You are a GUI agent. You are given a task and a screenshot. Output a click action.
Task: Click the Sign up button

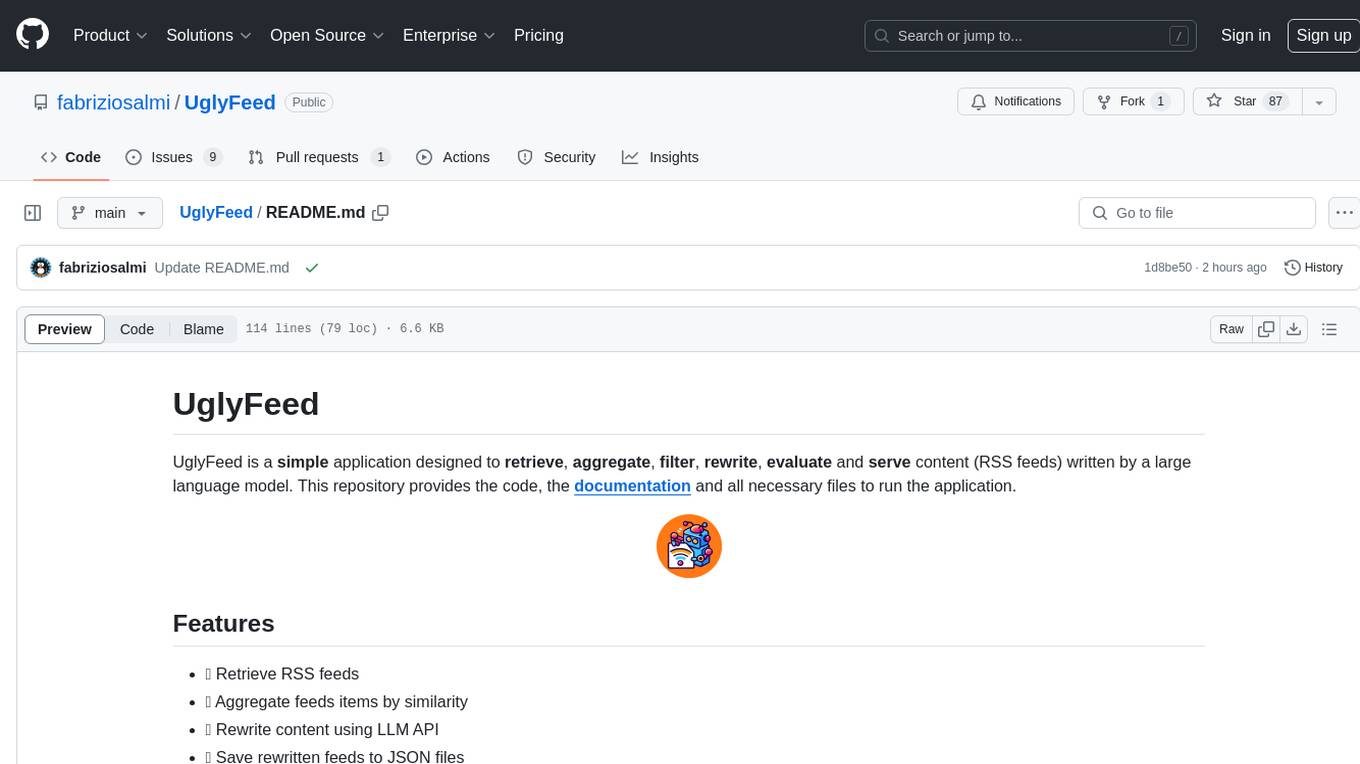[x=1323, y=35]
